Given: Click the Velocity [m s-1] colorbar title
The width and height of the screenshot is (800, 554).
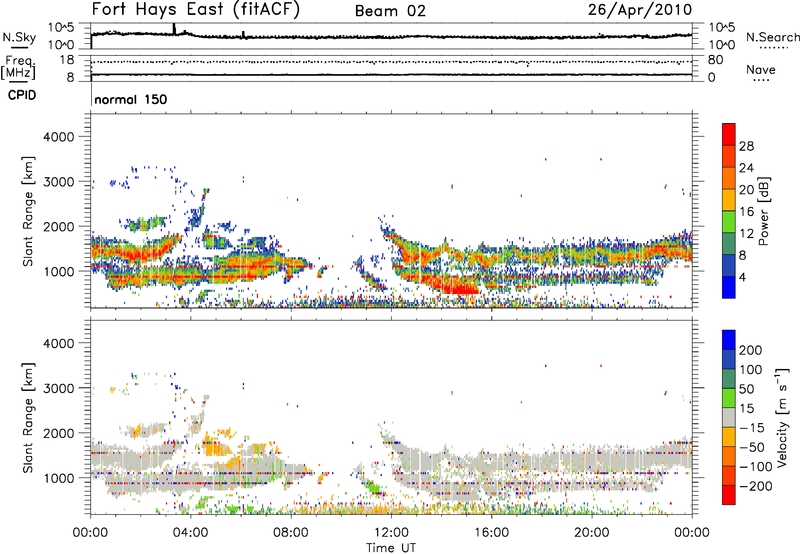Looking at the screenshot, I should tap(782, 417).
